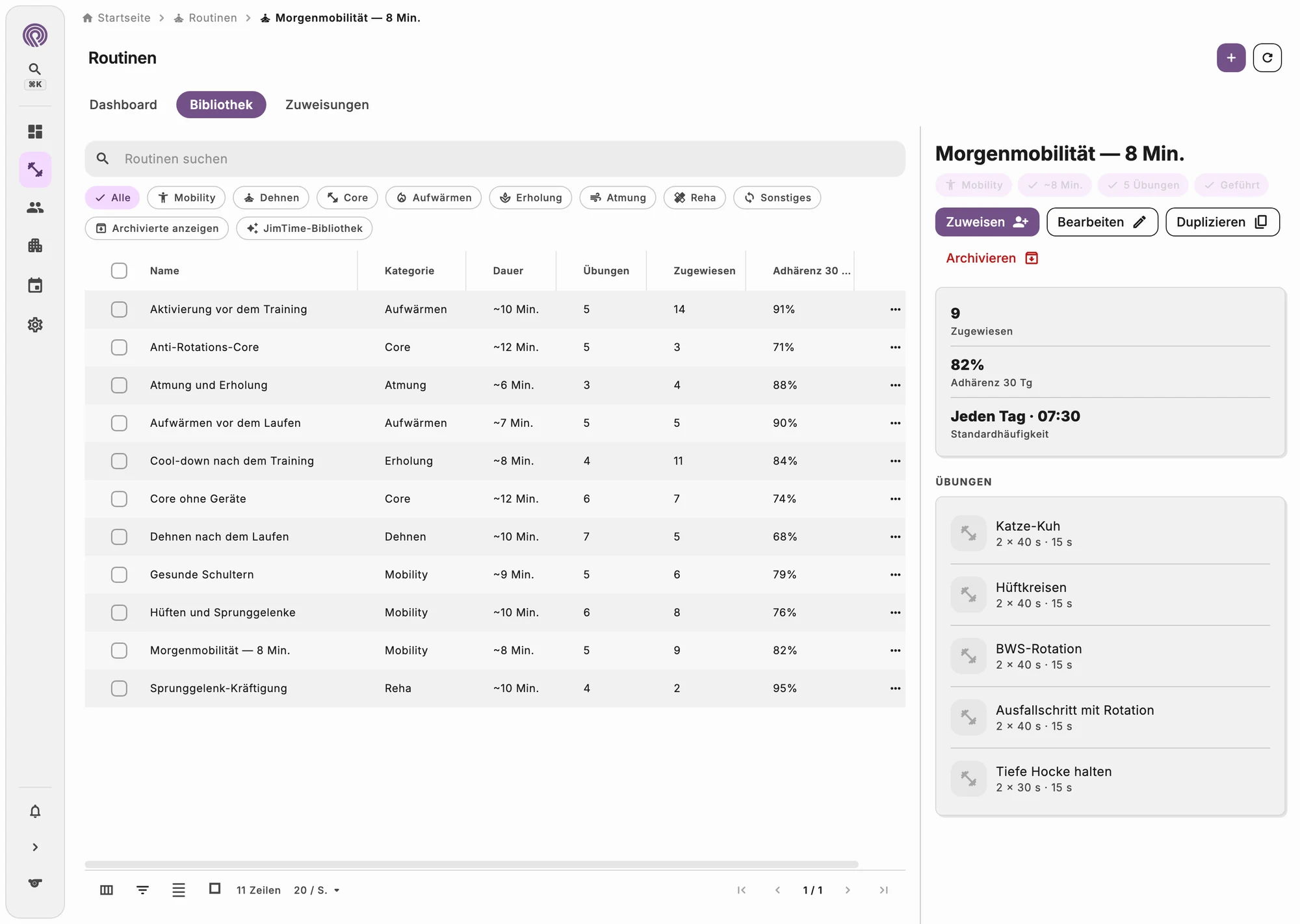Expand the sidebar with the chevron
This screenshot has height=924, width=1300.
(35, 847)
